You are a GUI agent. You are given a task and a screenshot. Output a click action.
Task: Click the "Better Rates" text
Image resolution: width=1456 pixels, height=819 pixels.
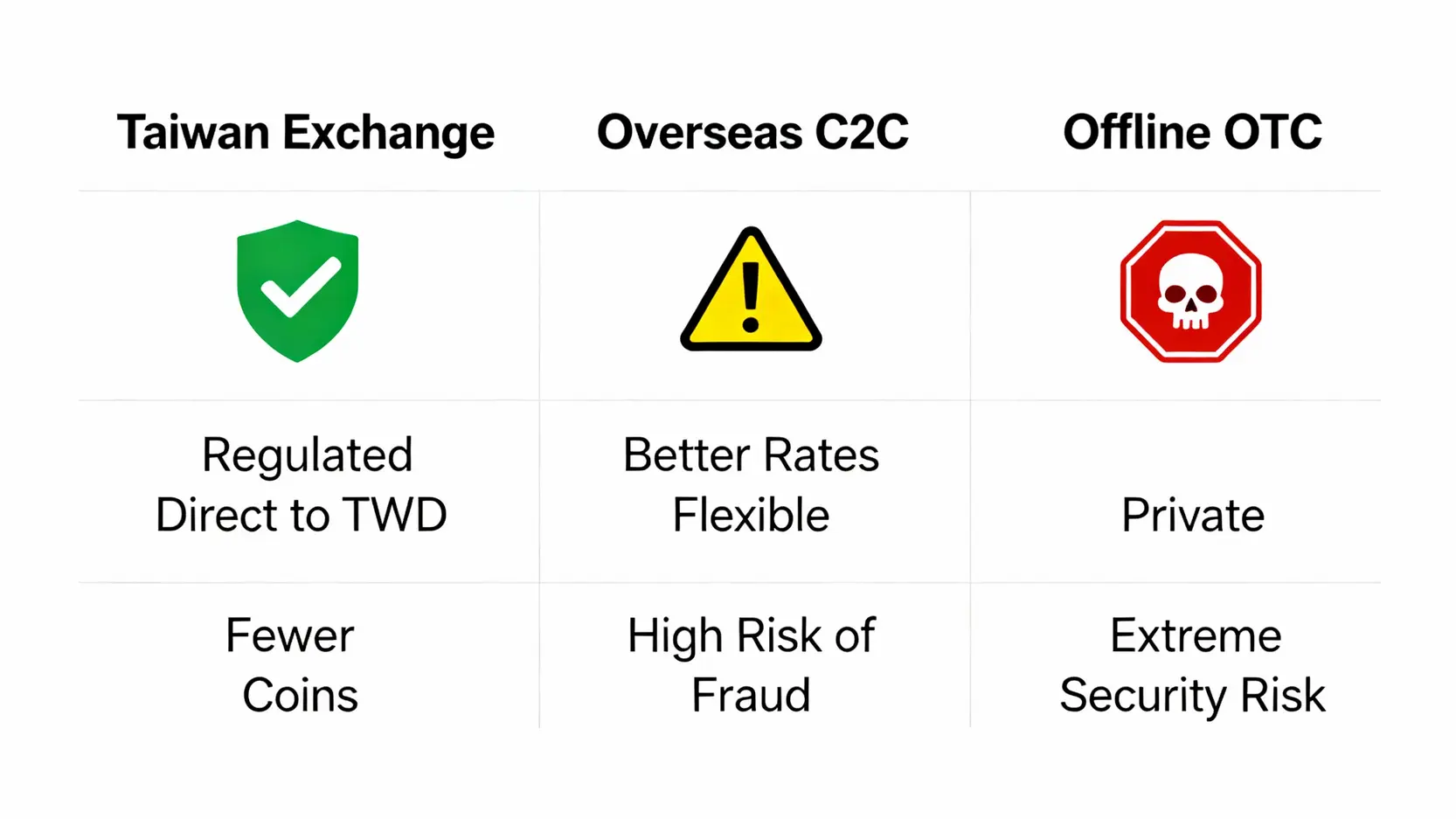[751, 455]
